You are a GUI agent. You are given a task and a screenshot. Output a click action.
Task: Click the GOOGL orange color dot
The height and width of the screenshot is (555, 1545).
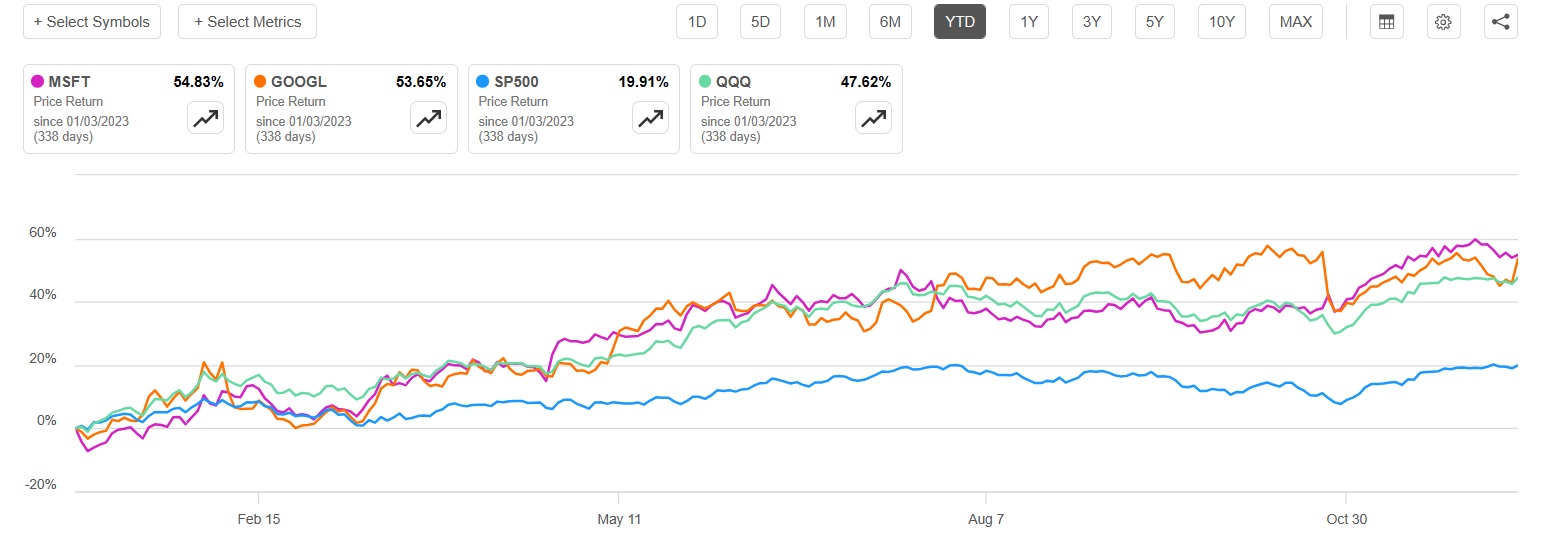point(260,83)
